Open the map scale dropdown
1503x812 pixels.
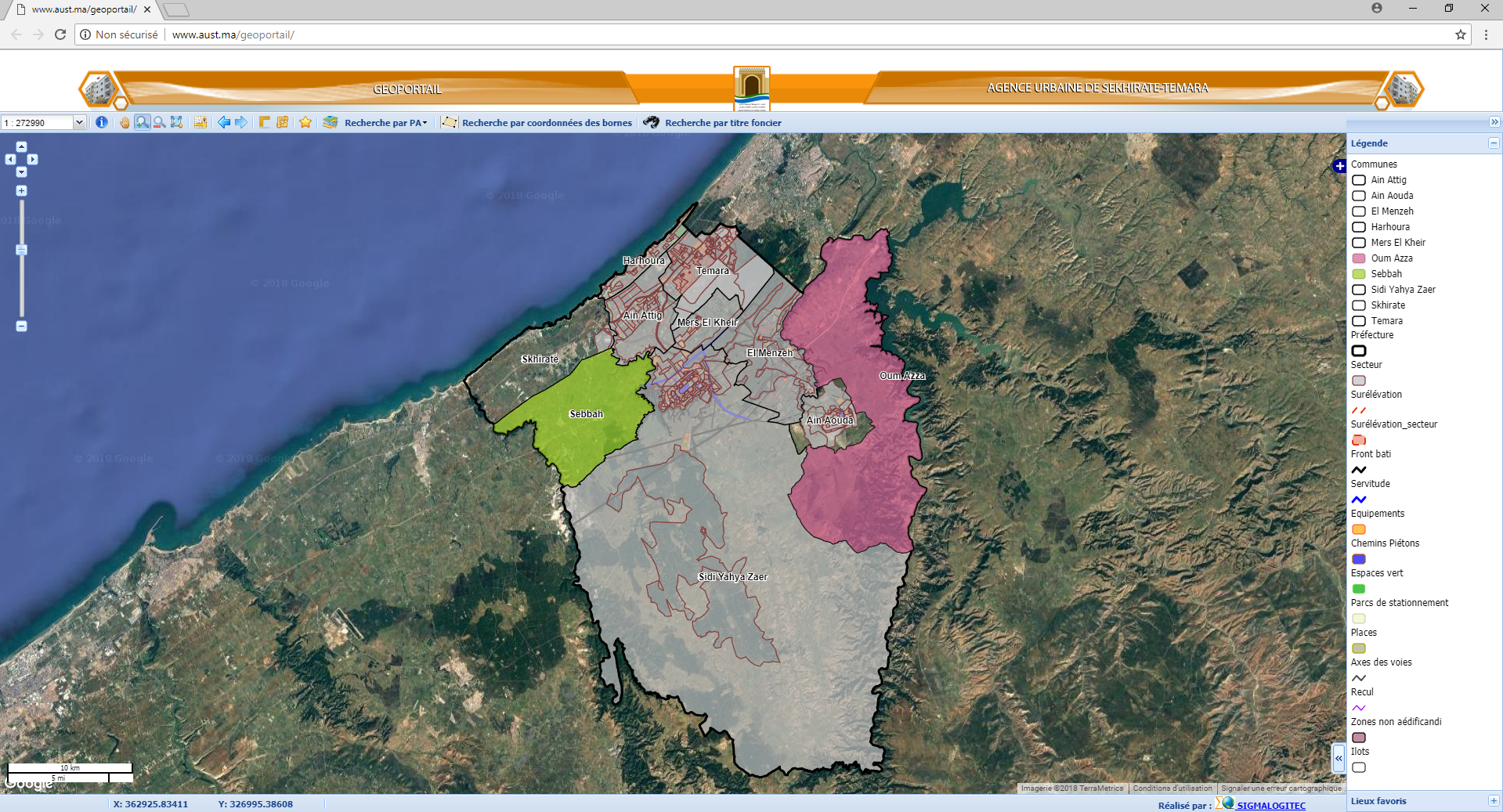79,123
